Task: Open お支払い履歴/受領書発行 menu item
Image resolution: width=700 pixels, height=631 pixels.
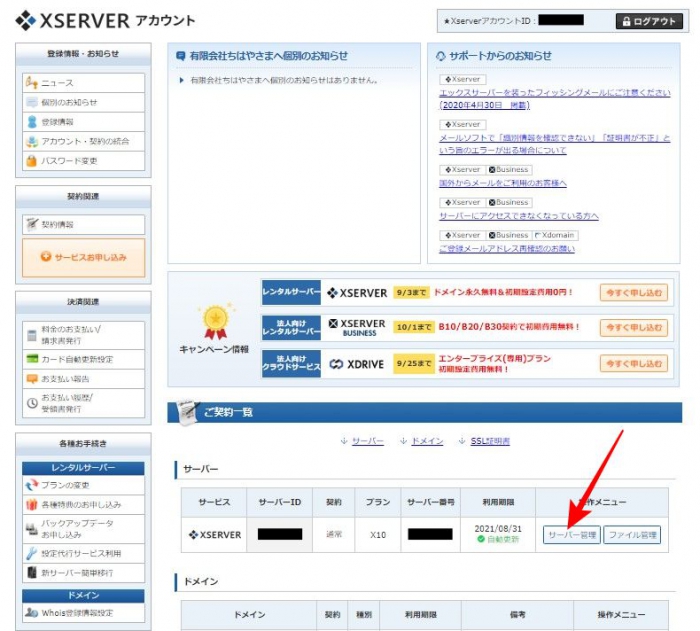Action: tap(83, 403)
